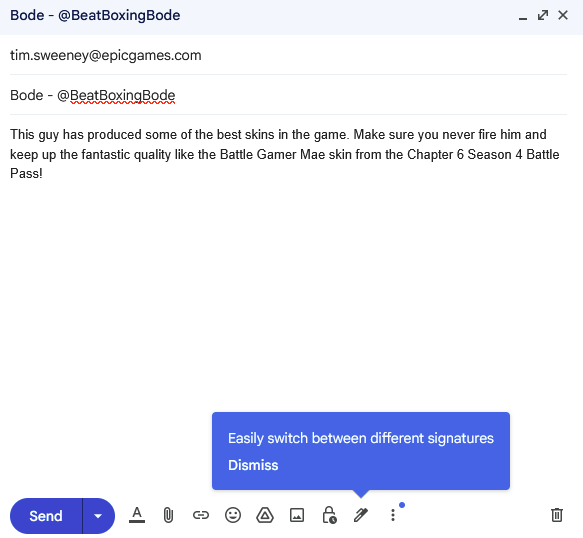The width and height of the screenshot is (583, 538).
Task: Expand more send options arrow
Action: [98, 516]
